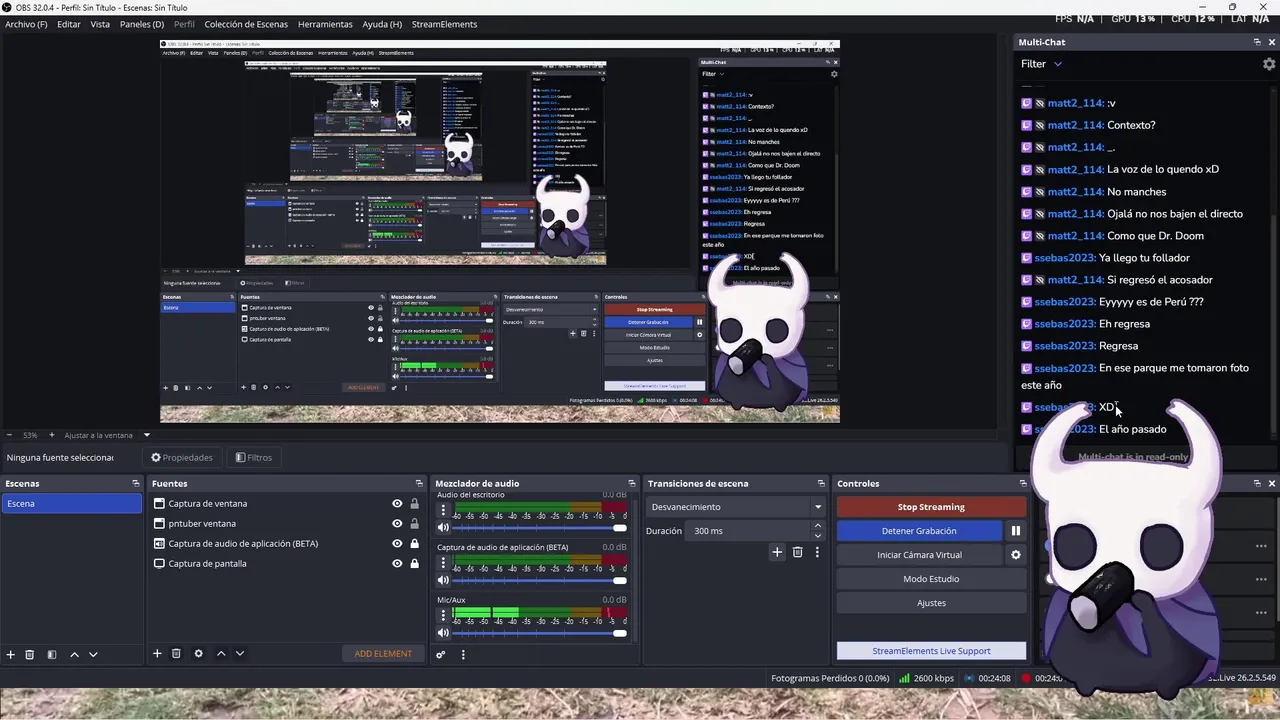Open the scene filters icon in Escenas
Image resolution: width=1280 pixels, height=720 pixels.
click(51, 654)
